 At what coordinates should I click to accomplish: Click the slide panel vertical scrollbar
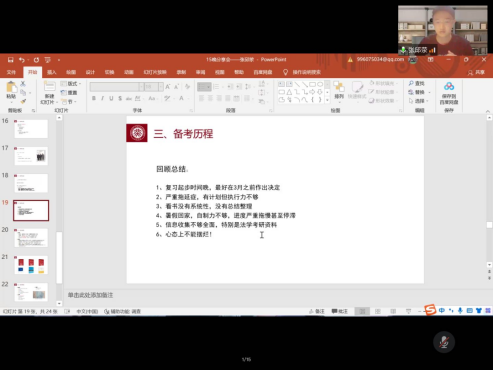tap(59, 211)
